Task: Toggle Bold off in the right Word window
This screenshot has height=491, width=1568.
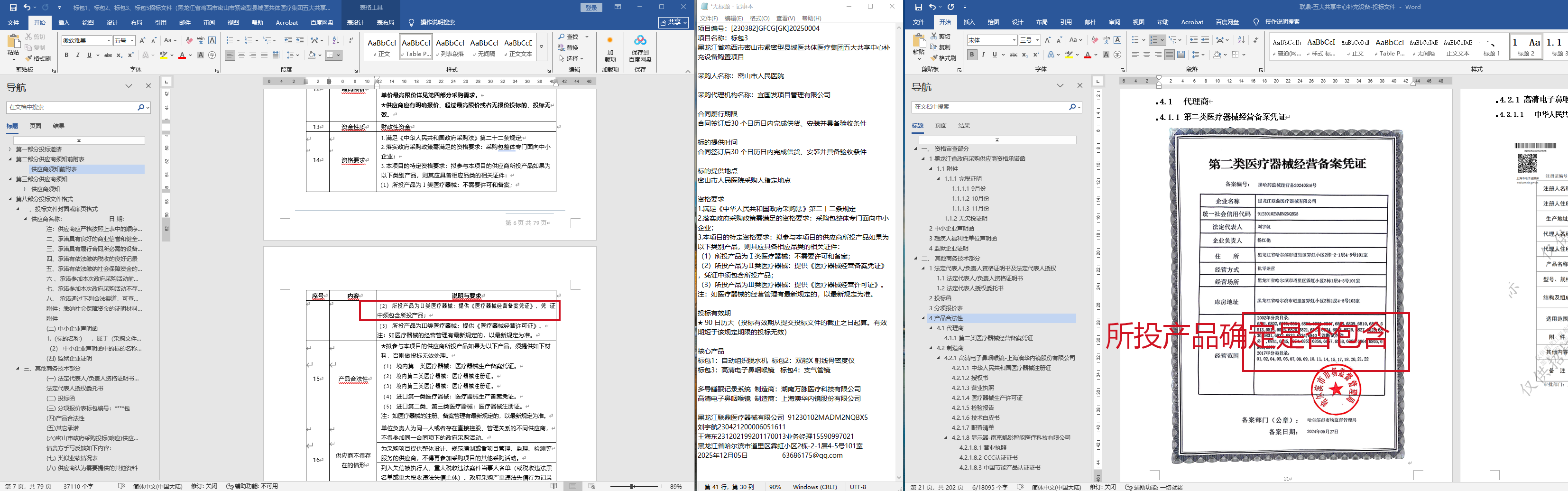Action: click(x=972, y=54)
